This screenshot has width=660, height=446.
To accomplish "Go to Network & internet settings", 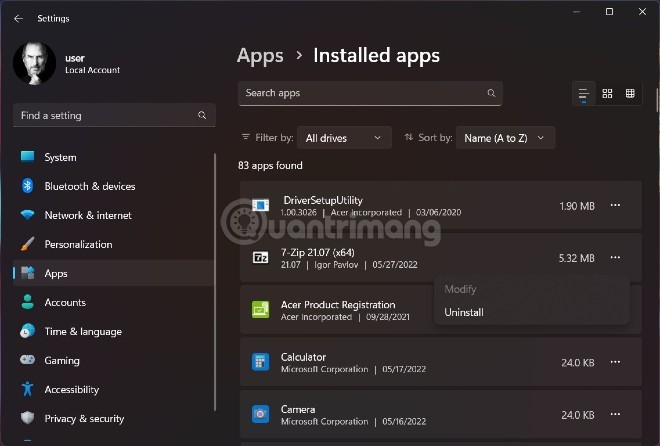I will click(87, 215).
